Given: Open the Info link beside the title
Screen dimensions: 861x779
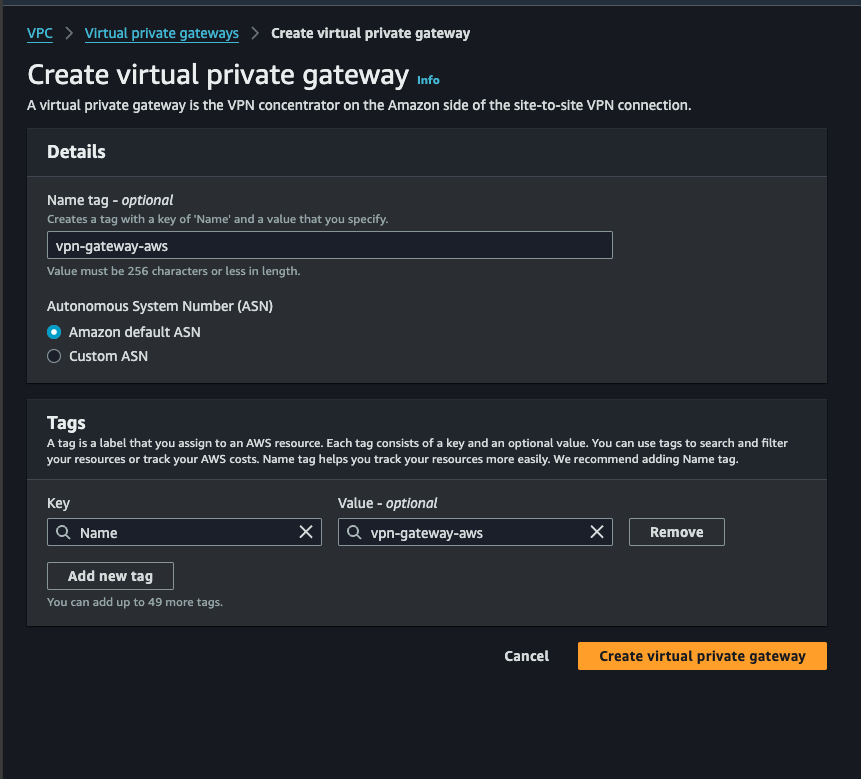Looking at the screenshot, I should point(428,80).
